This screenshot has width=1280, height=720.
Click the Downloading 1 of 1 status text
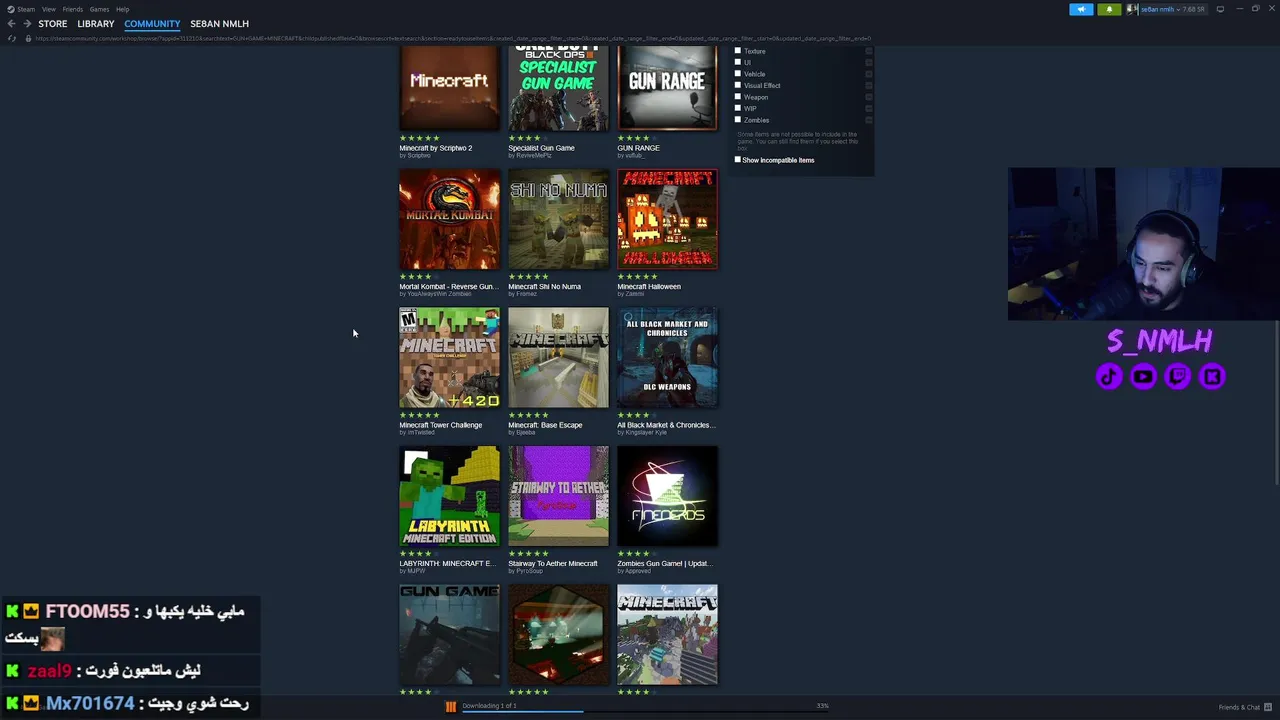(489, 706)
